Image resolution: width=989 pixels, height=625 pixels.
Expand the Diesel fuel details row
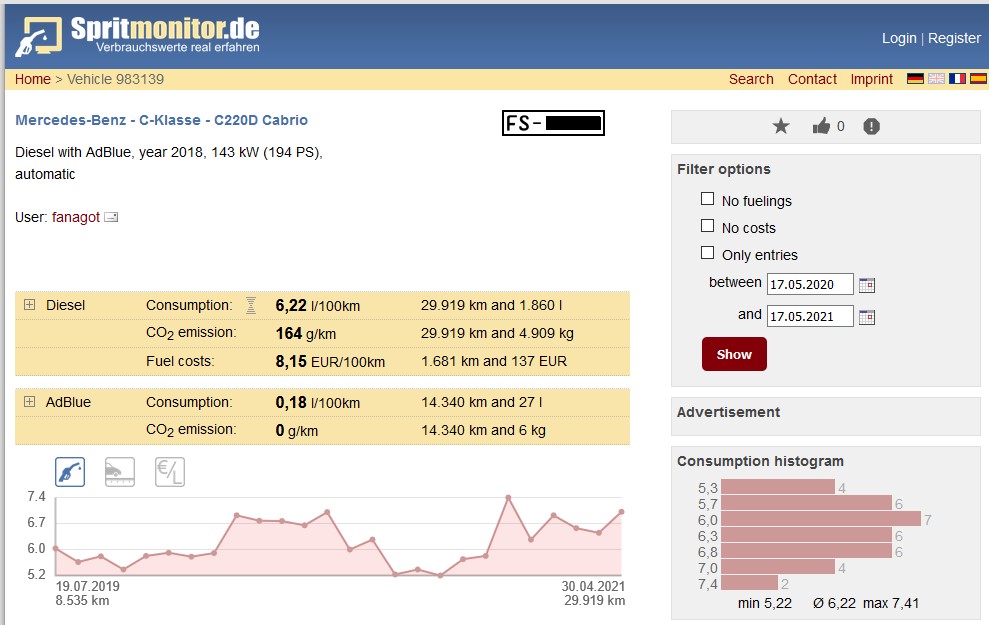[29, 305]
